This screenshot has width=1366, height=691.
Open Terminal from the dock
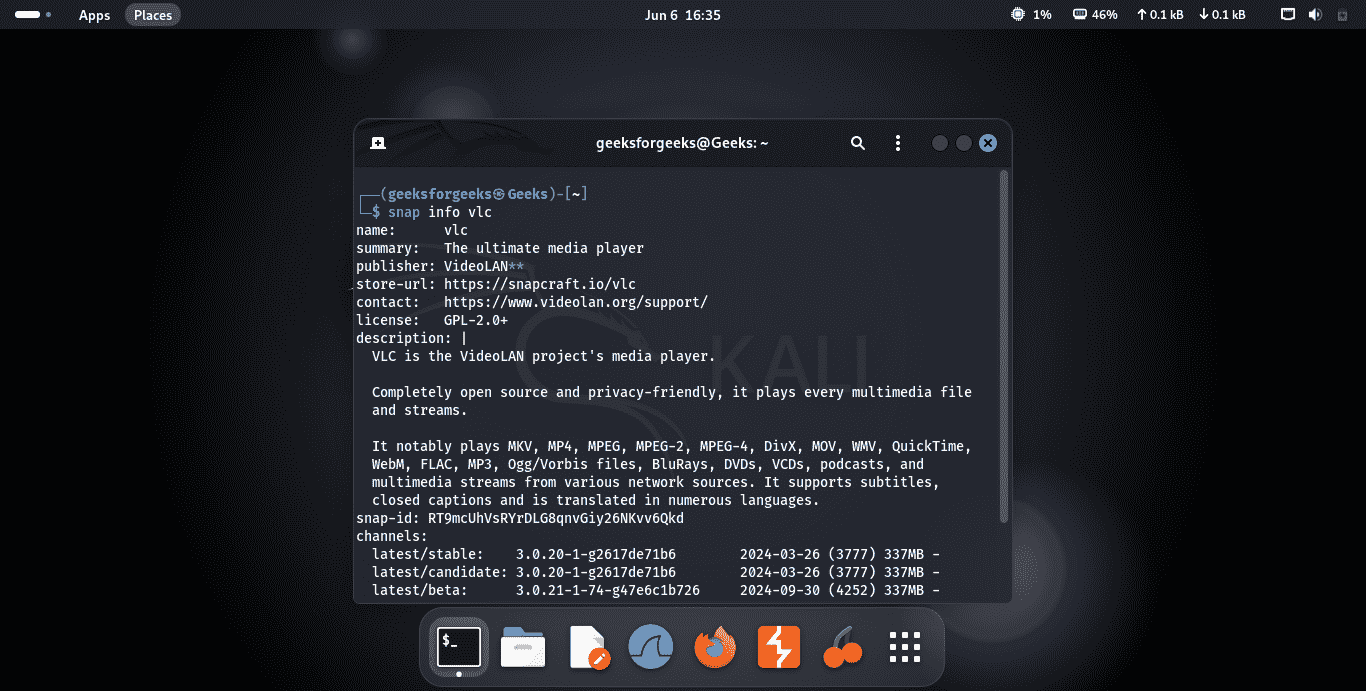click(459, 647)
